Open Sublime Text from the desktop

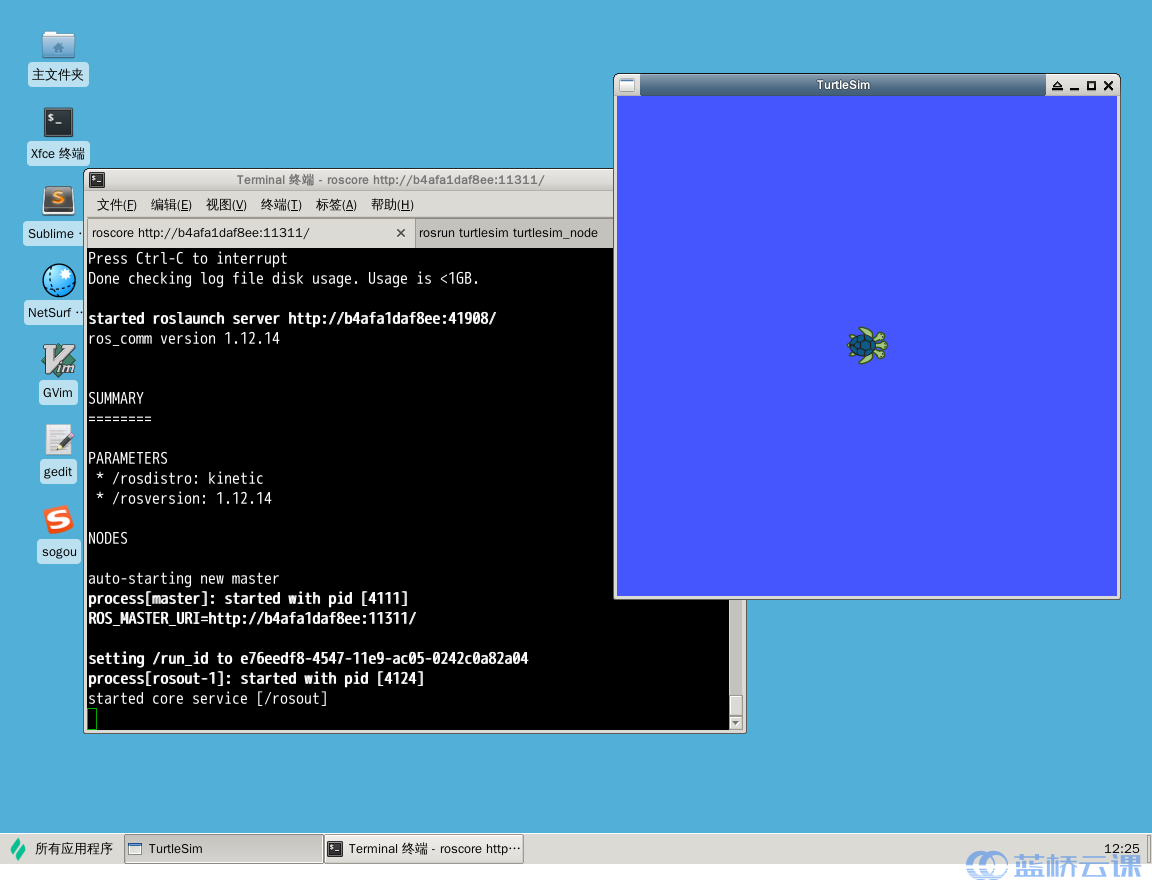(x=58, y=201)
